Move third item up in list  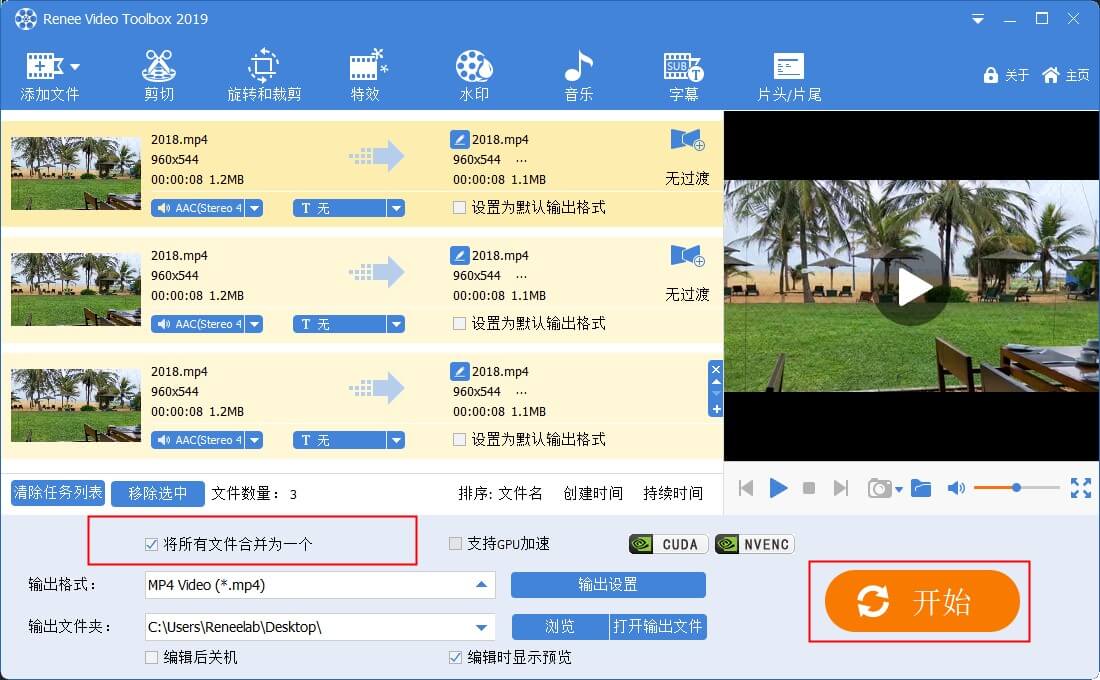(x=716, y=382)
